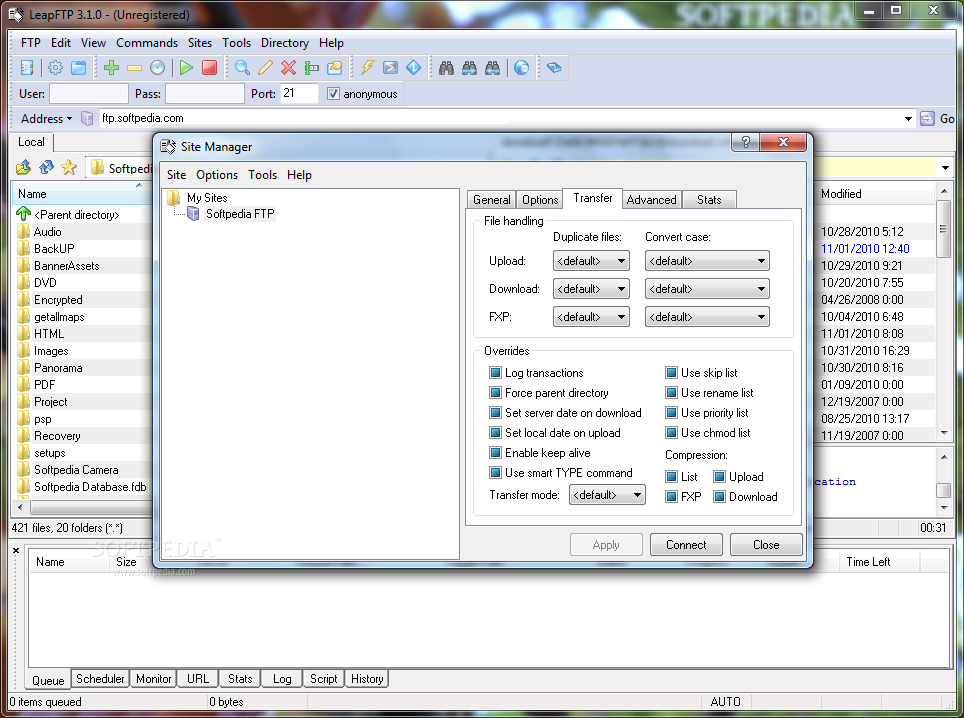Viewport: 964px width, 718px height.
Task: Click the yellow minus remove icon
Action: click(135, 68)
